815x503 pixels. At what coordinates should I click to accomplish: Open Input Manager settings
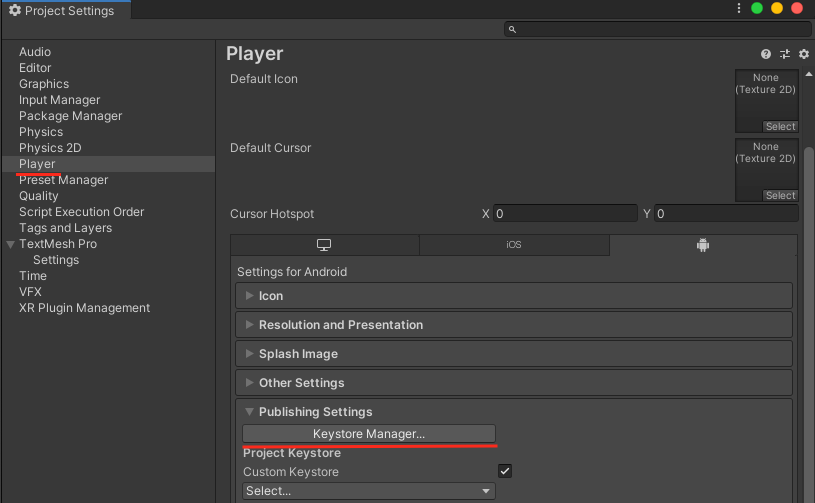59,100
